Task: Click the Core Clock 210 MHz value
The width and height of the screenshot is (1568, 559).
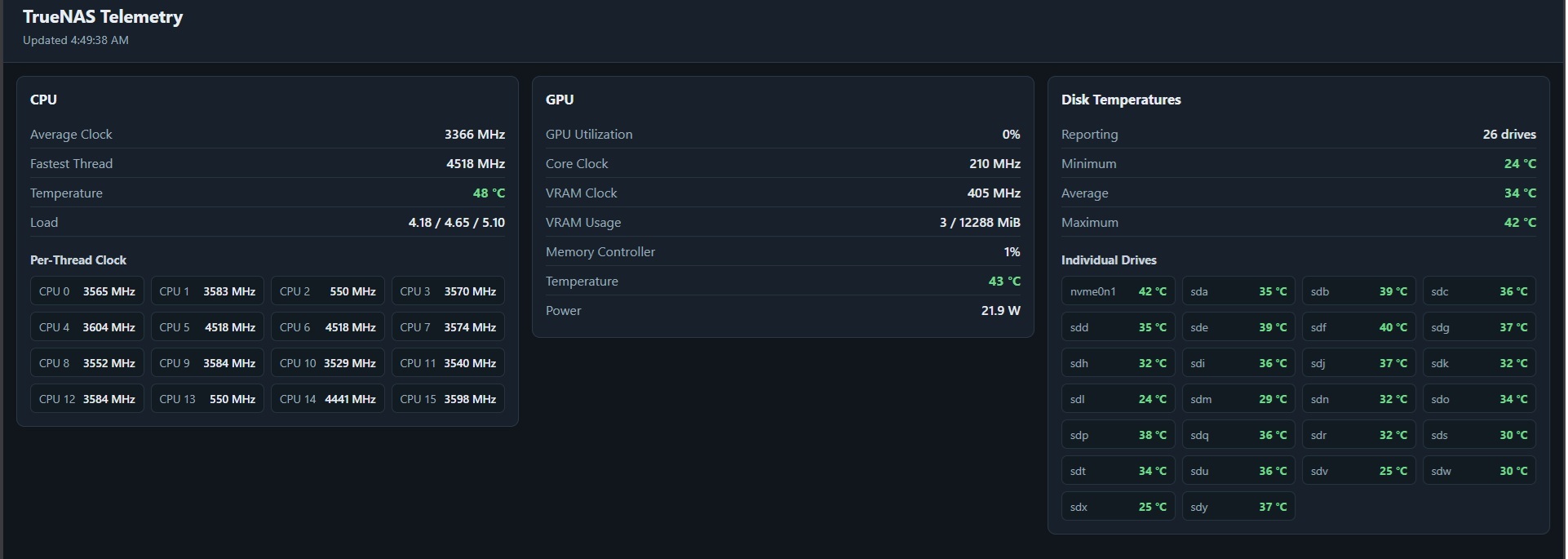Action: [994, 164]
